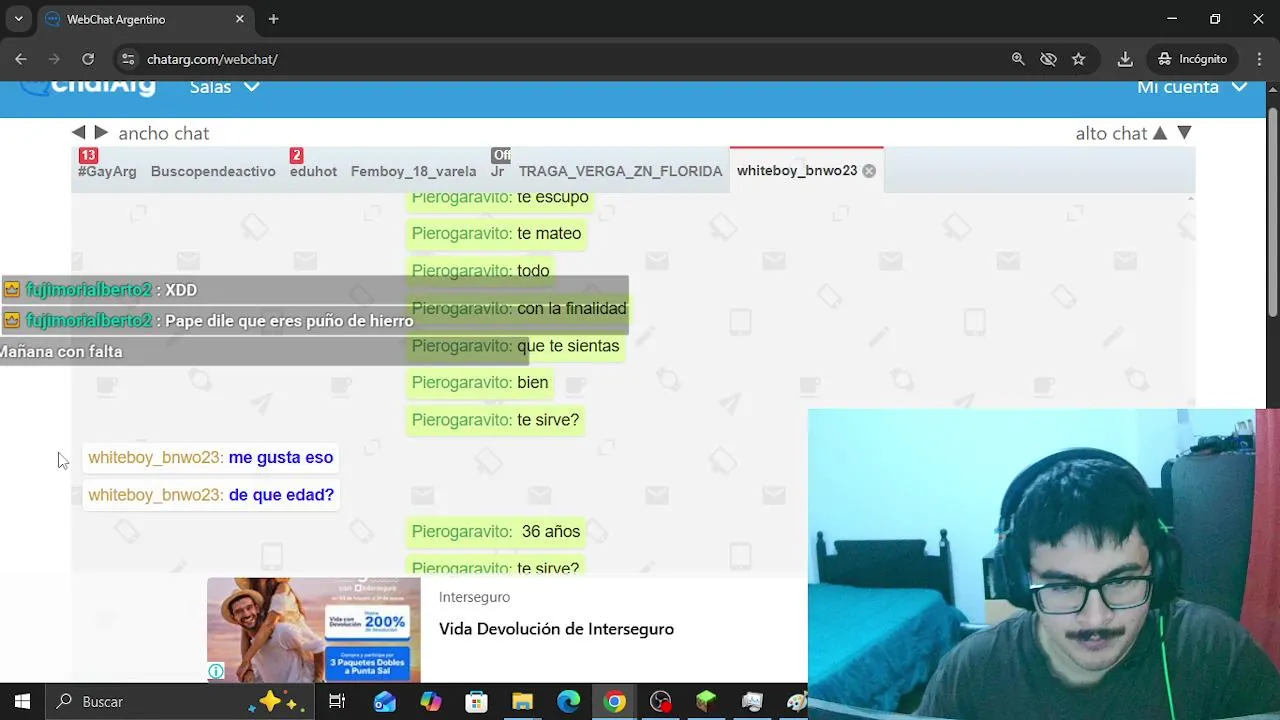Select the whiteboy_bnwo23 active tab
Image resolution: width=1280 pixels, height=720 pixels.
pyautogui.click(x=796, y=171)
